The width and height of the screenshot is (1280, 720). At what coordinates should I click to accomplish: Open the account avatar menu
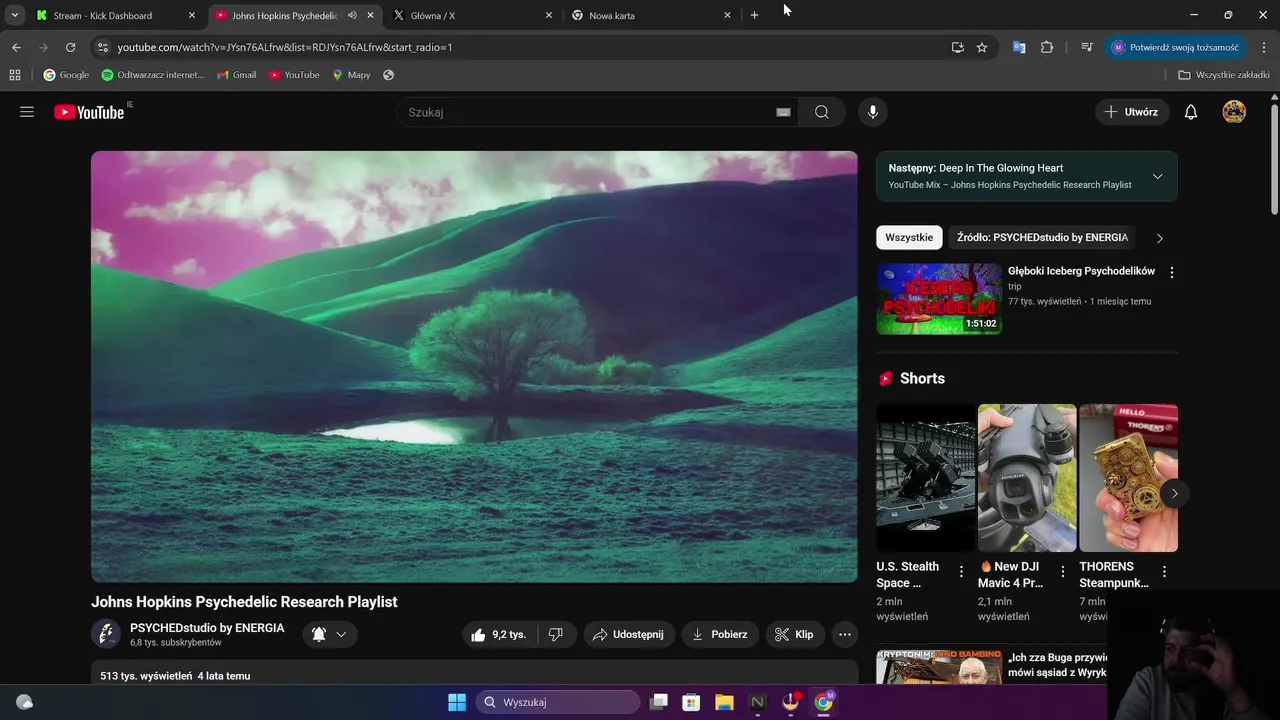pos(1234,112)
